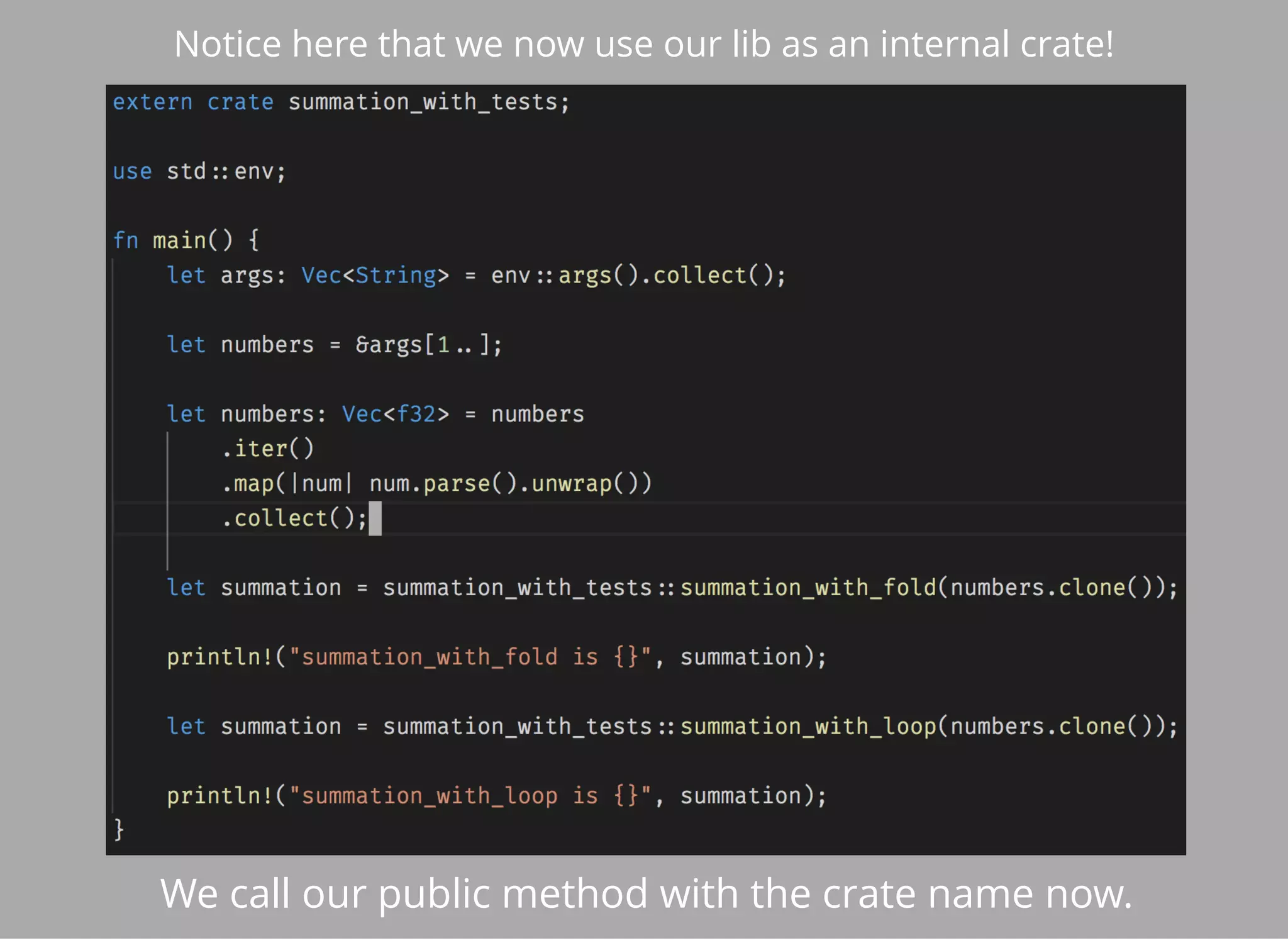This screenshot has width=1288, height=940.
Task: Click the '.iter()' line
Action: pyautogui.click(x=267, y=449)
